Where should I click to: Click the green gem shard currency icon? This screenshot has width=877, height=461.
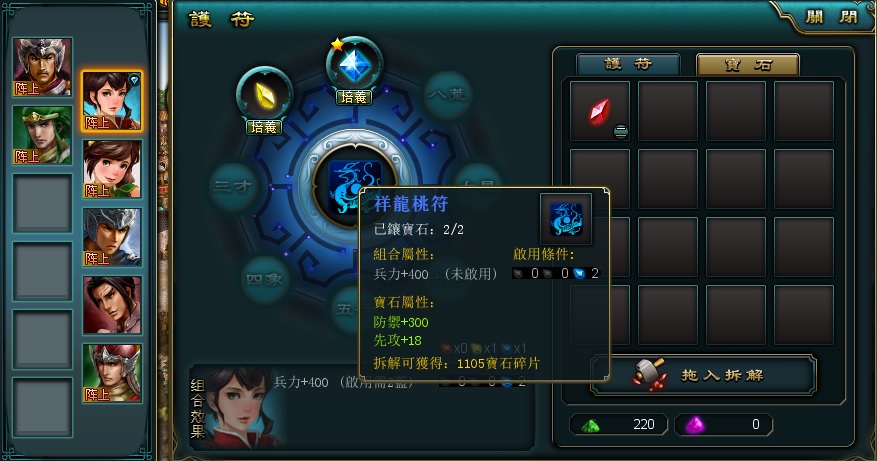coord(590,426)
